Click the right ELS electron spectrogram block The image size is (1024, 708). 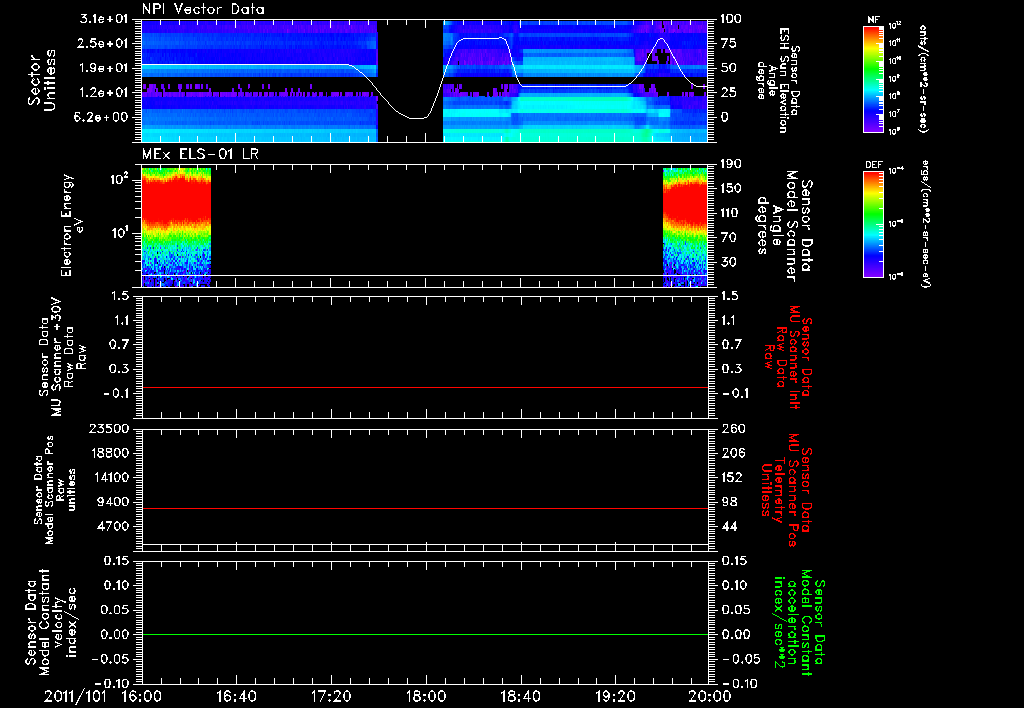685,227
